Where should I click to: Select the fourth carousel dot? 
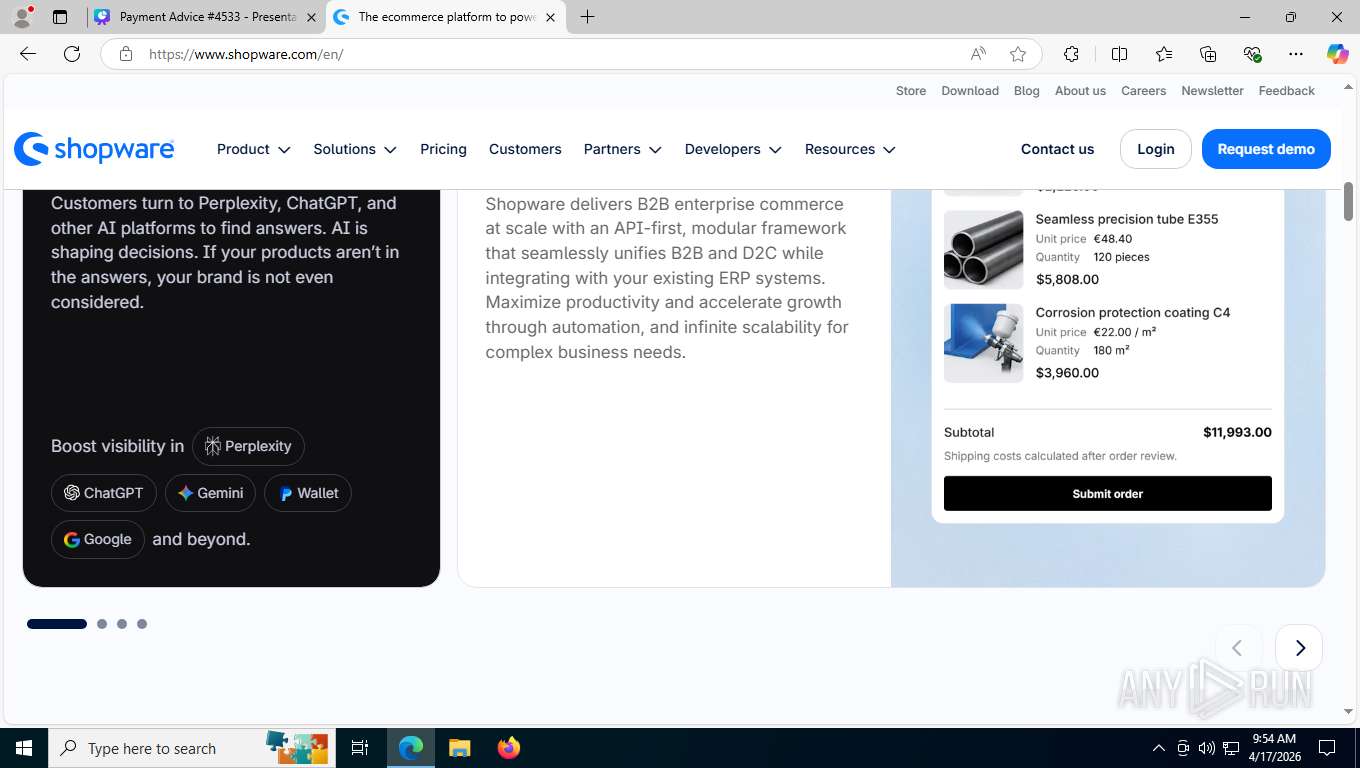[142, 624]
